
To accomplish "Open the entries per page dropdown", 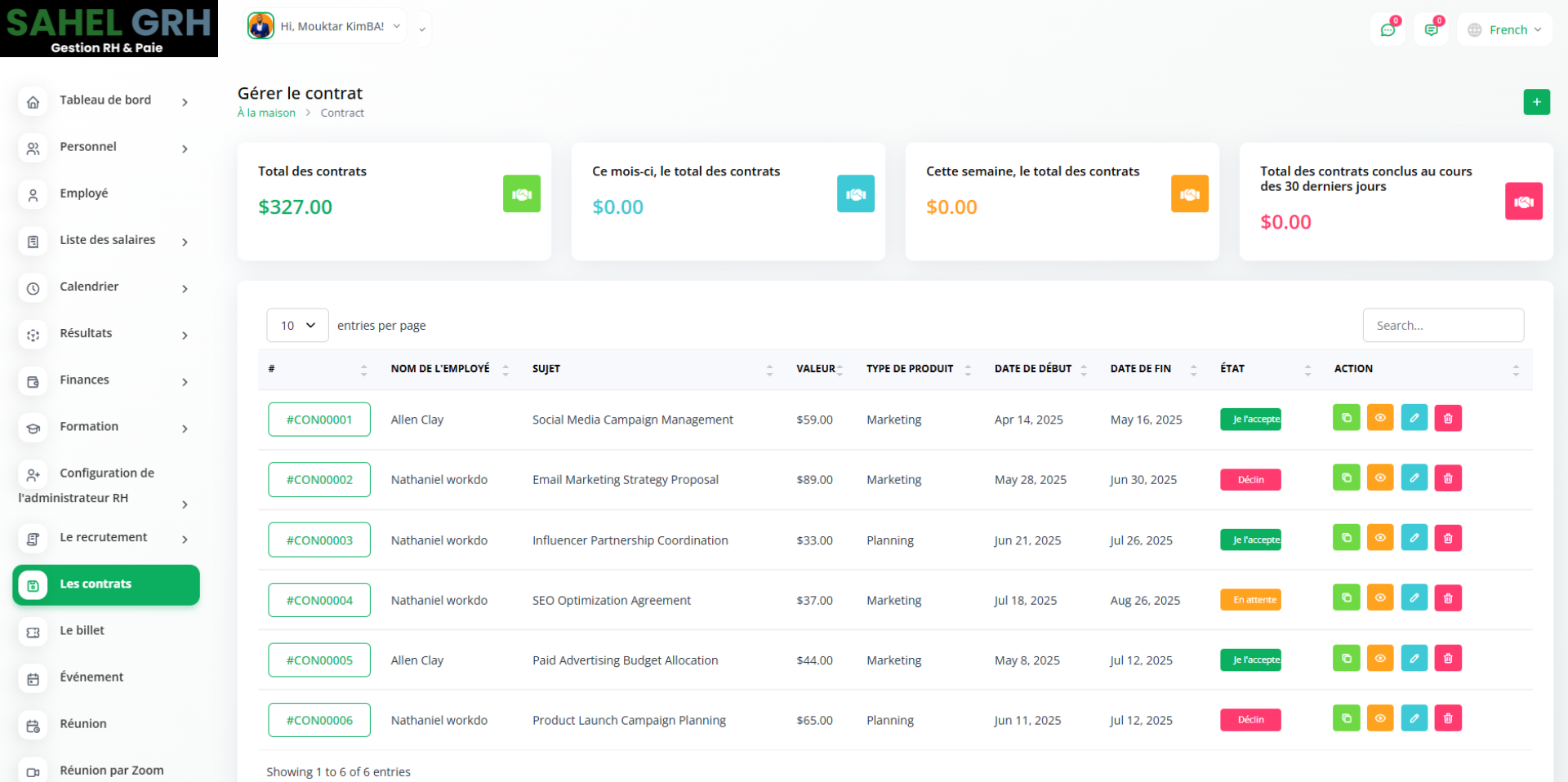I will pyautogui.click(x=297, y=326).
